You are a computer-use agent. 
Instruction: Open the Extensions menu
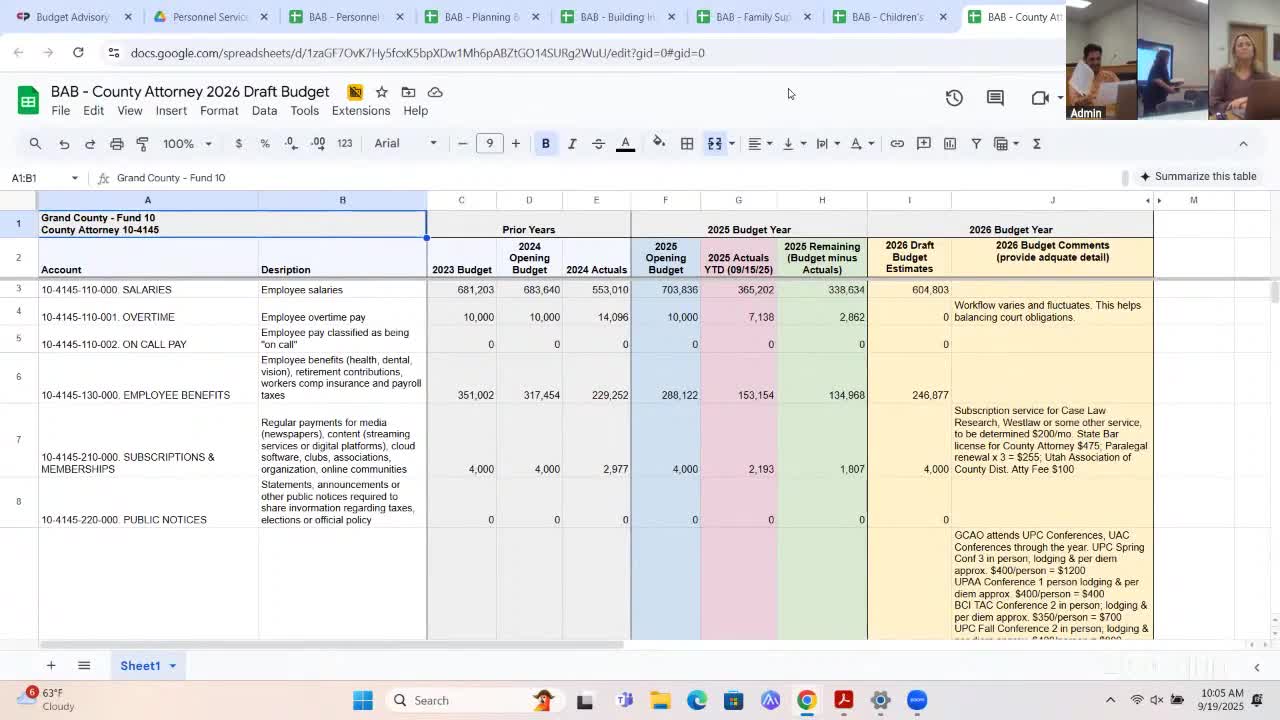point(360,111)
